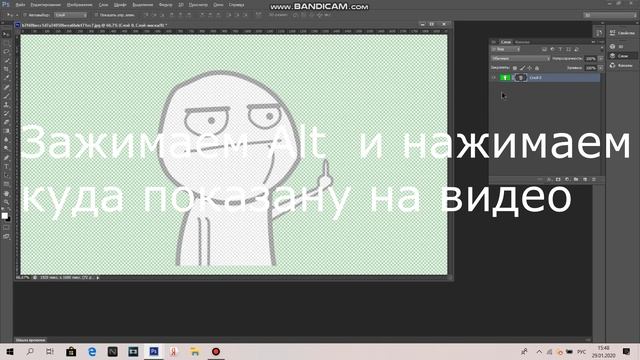This screenshot has width=640, height=360.
Task: Open the history panel dock icon
Action: pos(599,33)
